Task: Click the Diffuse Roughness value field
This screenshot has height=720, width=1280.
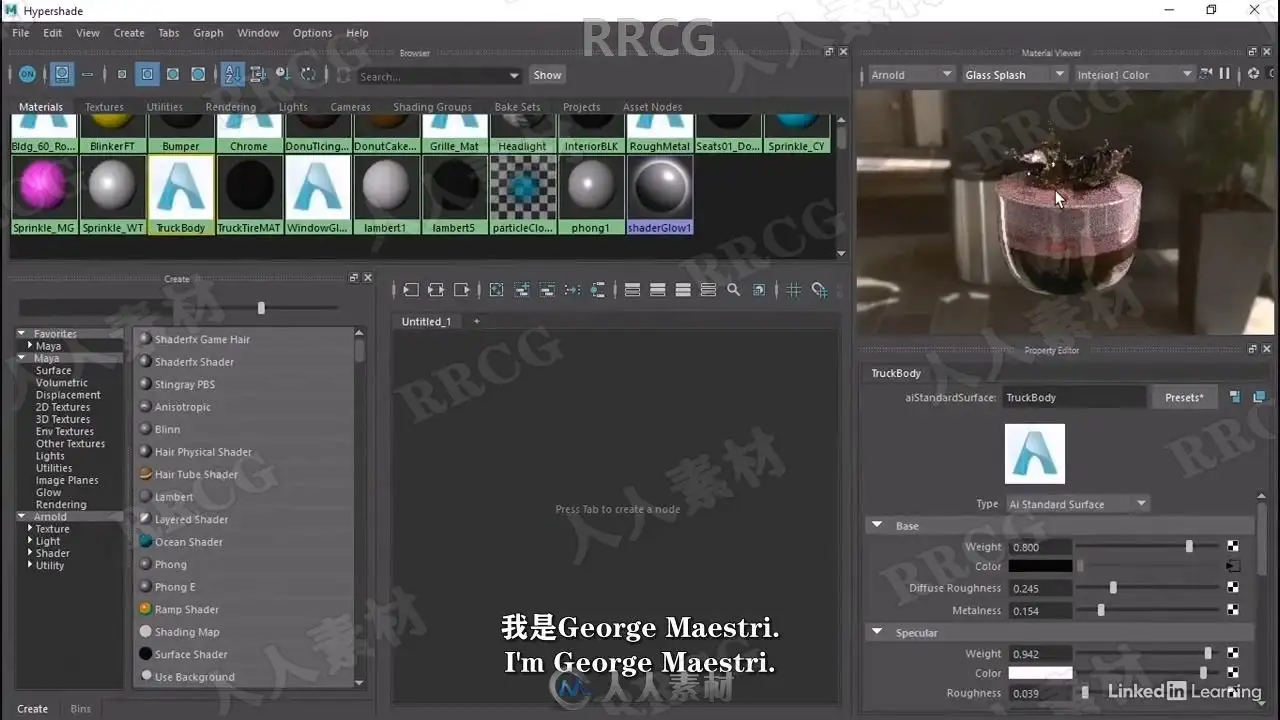Action: point(1040,589)
